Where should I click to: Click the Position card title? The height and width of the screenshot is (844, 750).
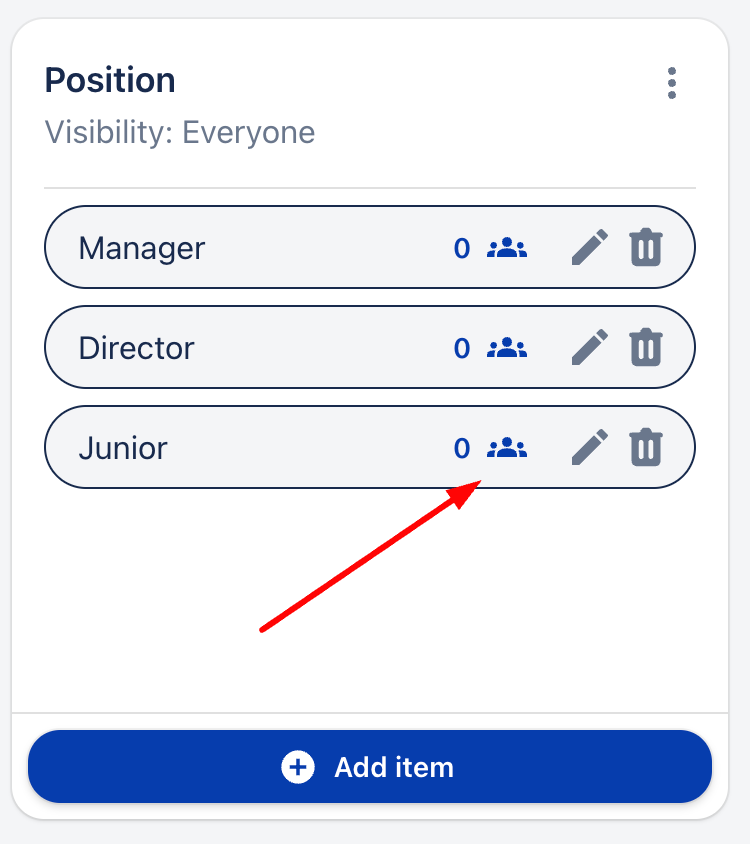[x=110, y=80]
